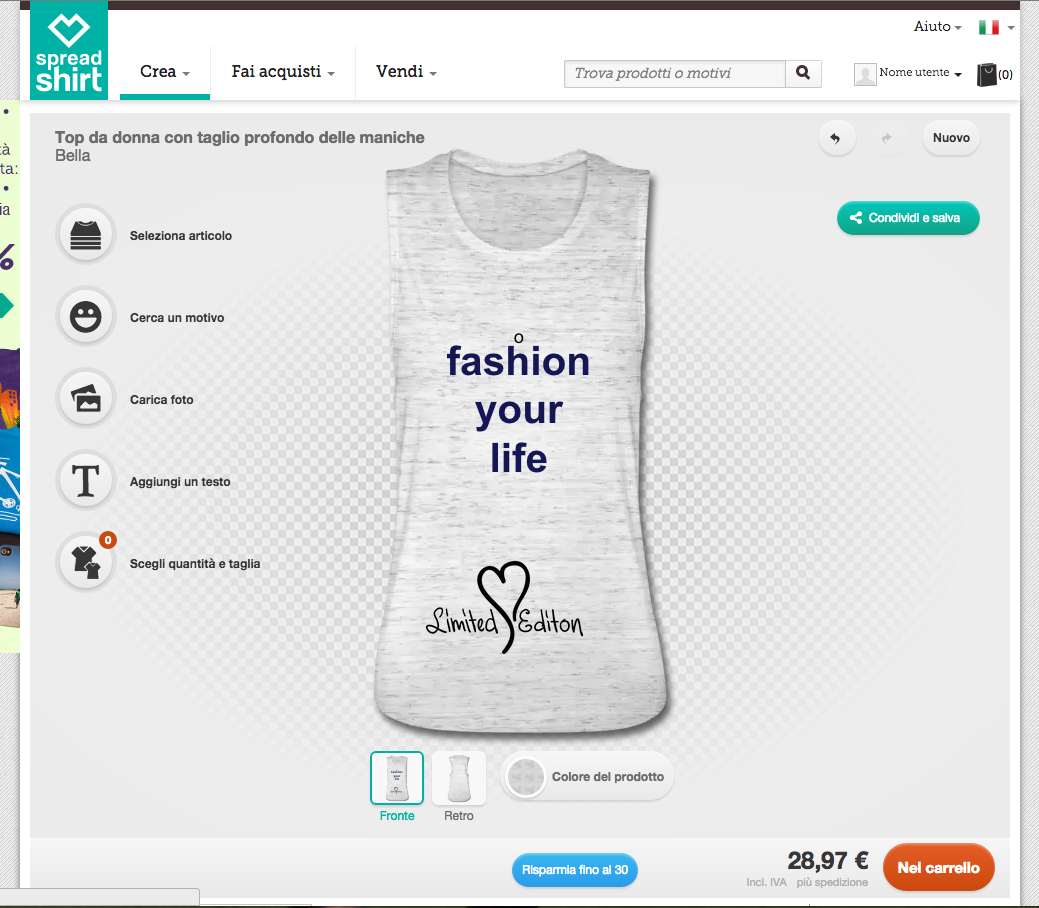This screenshot has height=908, width=1039.
Task: Switch to the Retro view thumbnail
Action: pos(459,778)
